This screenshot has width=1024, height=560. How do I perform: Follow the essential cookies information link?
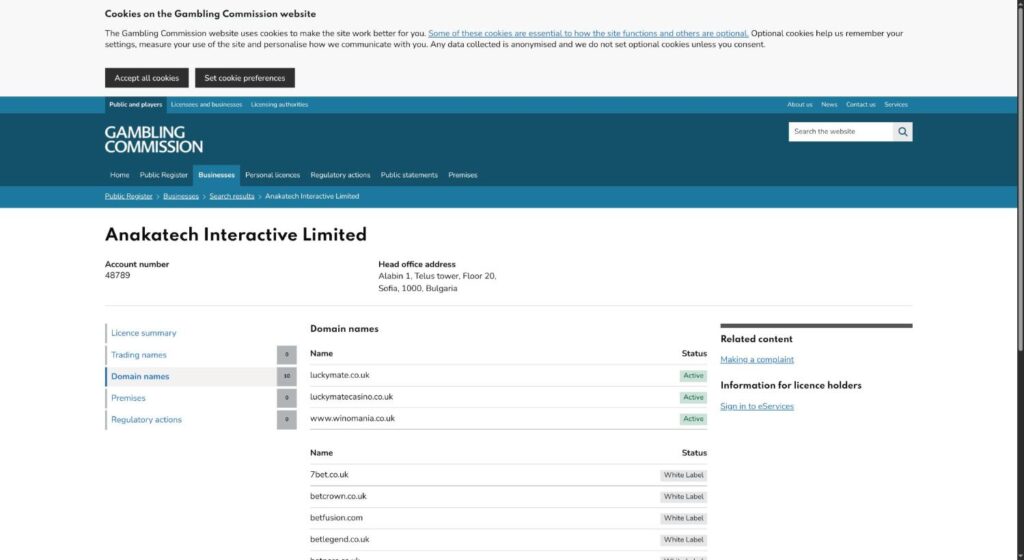[x=588, y=33]
